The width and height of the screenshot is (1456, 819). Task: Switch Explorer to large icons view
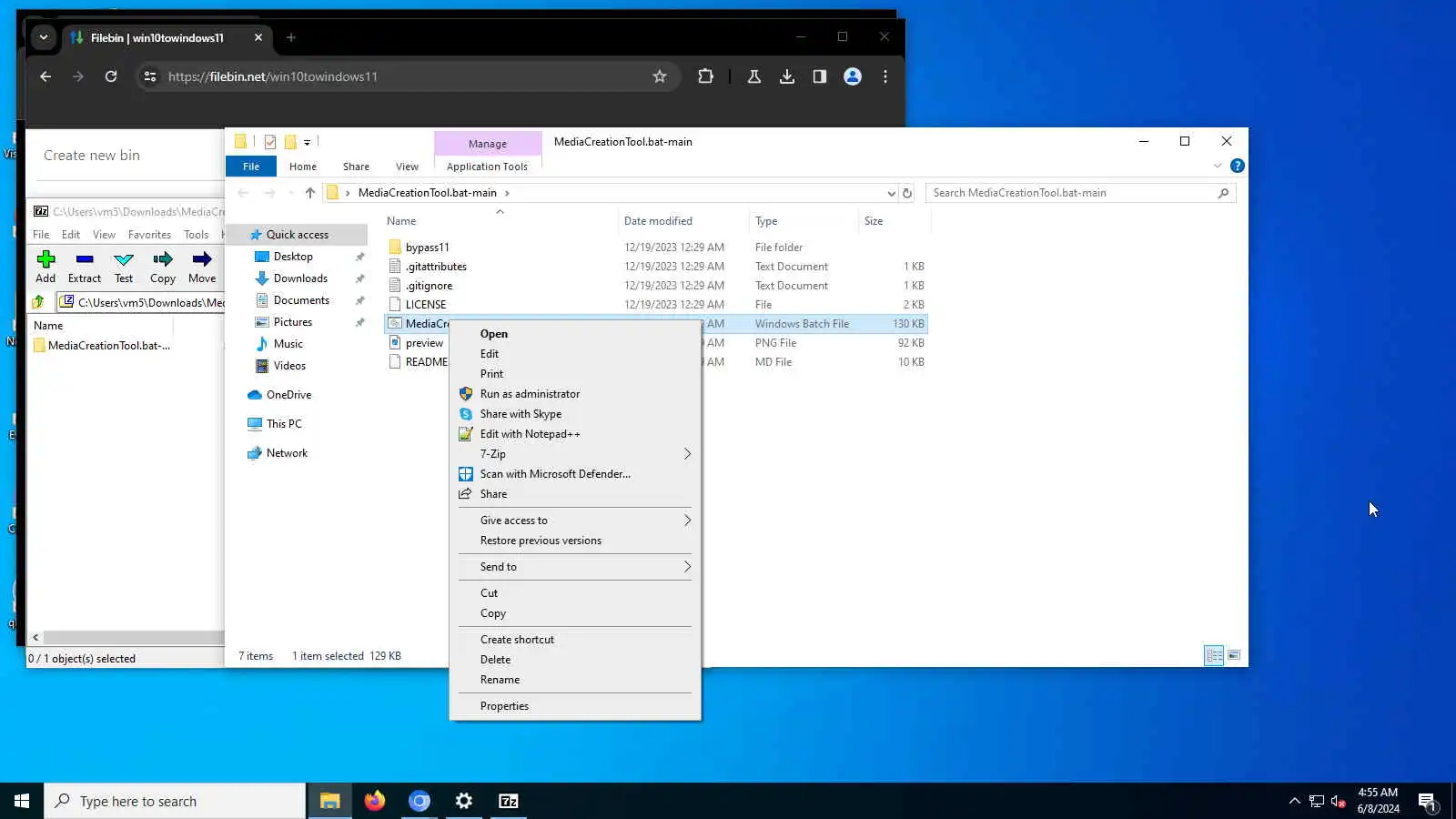point(1235,655)
